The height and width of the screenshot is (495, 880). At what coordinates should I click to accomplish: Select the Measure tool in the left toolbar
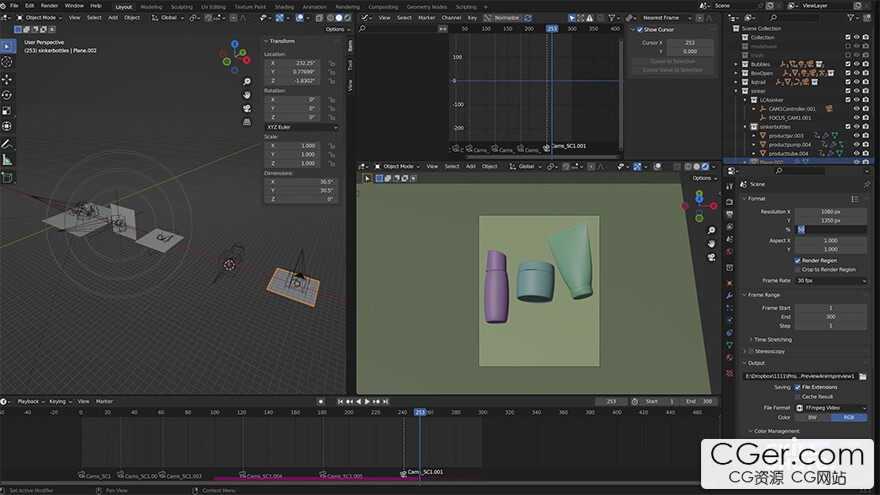[x=7, y=160]
